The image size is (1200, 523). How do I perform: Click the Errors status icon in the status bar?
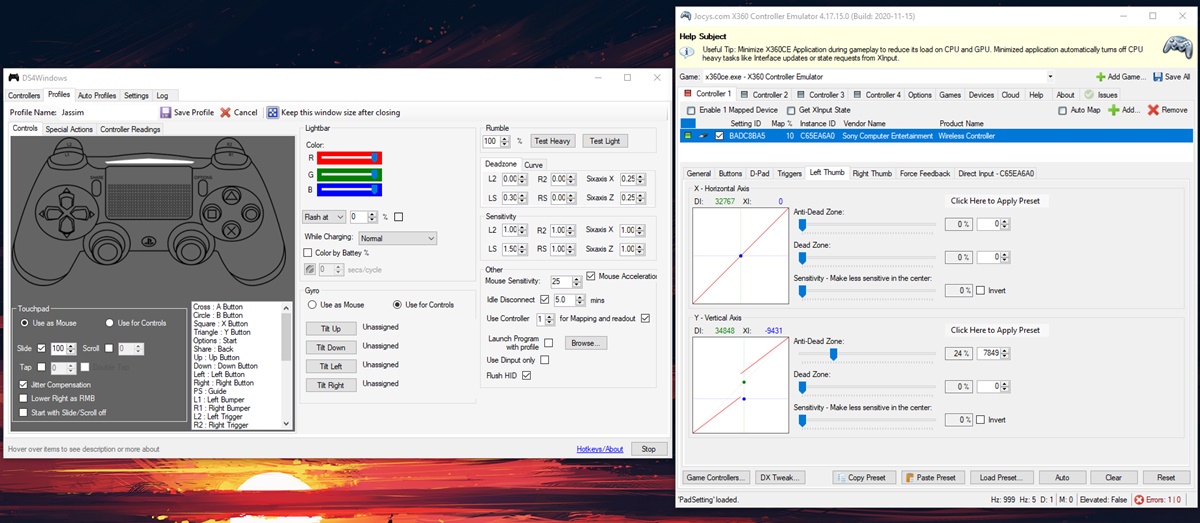[x=1138, y=499]
